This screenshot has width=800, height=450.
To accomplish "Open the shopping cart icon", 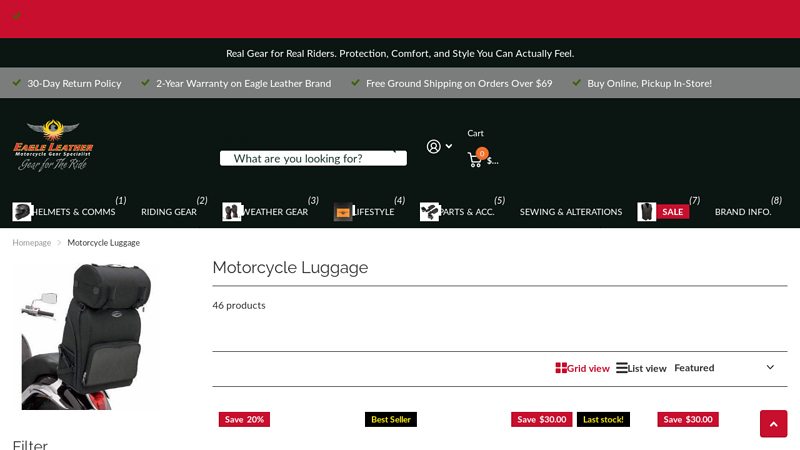I will 475,160.
